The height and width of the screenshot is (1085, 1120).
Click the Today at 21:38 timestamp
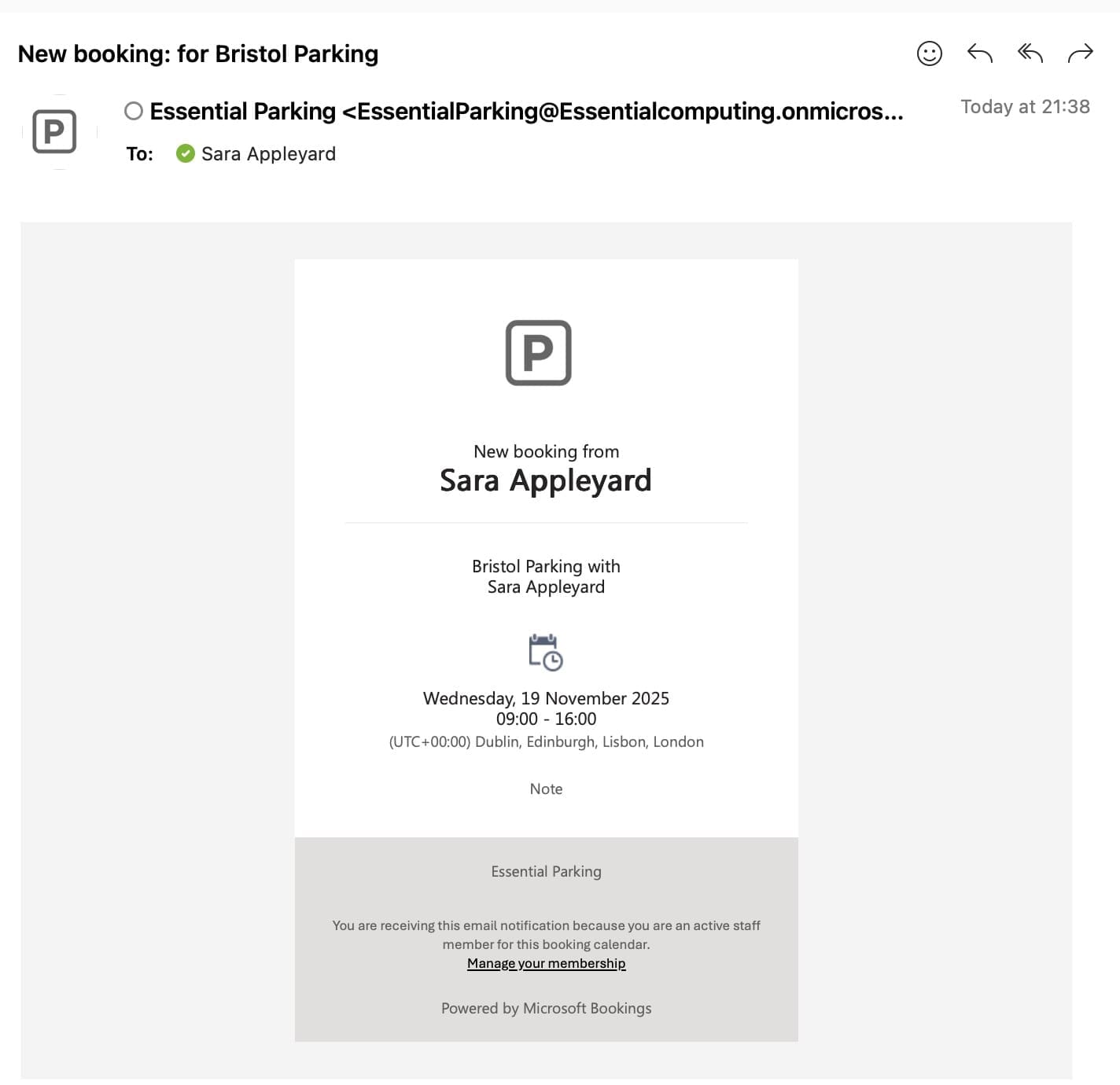(1025, 107)
